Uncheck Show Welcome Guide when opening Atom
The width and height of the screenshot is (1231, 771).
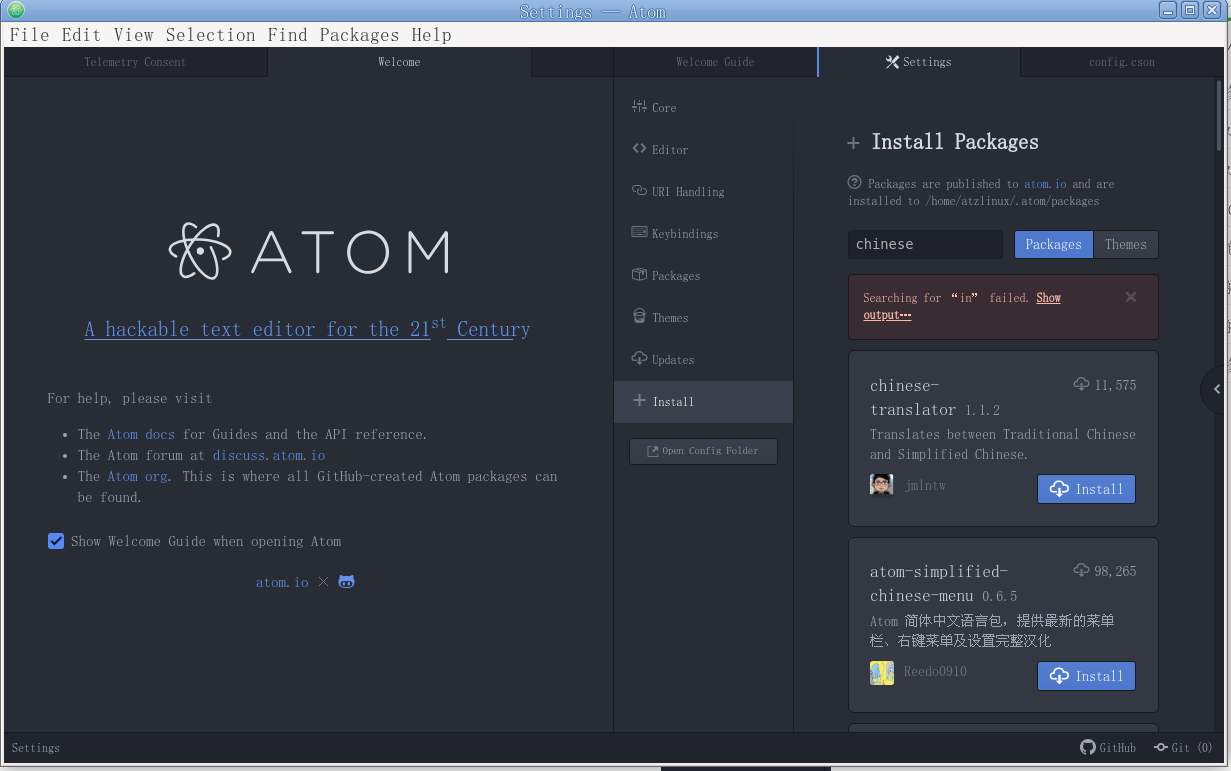(56, 541)
